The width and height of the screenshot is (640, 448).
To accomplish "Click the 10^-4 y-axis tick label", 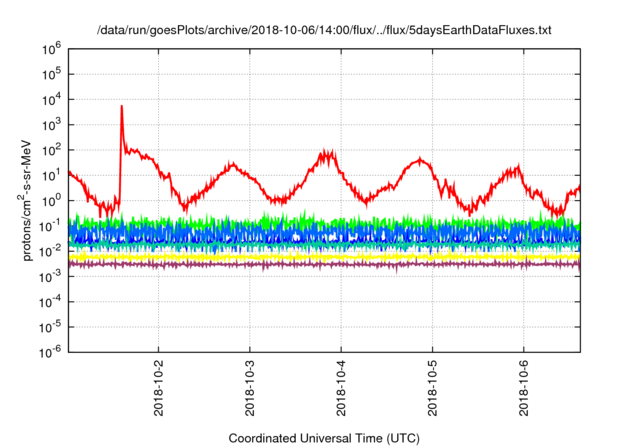I will (50, 302).
